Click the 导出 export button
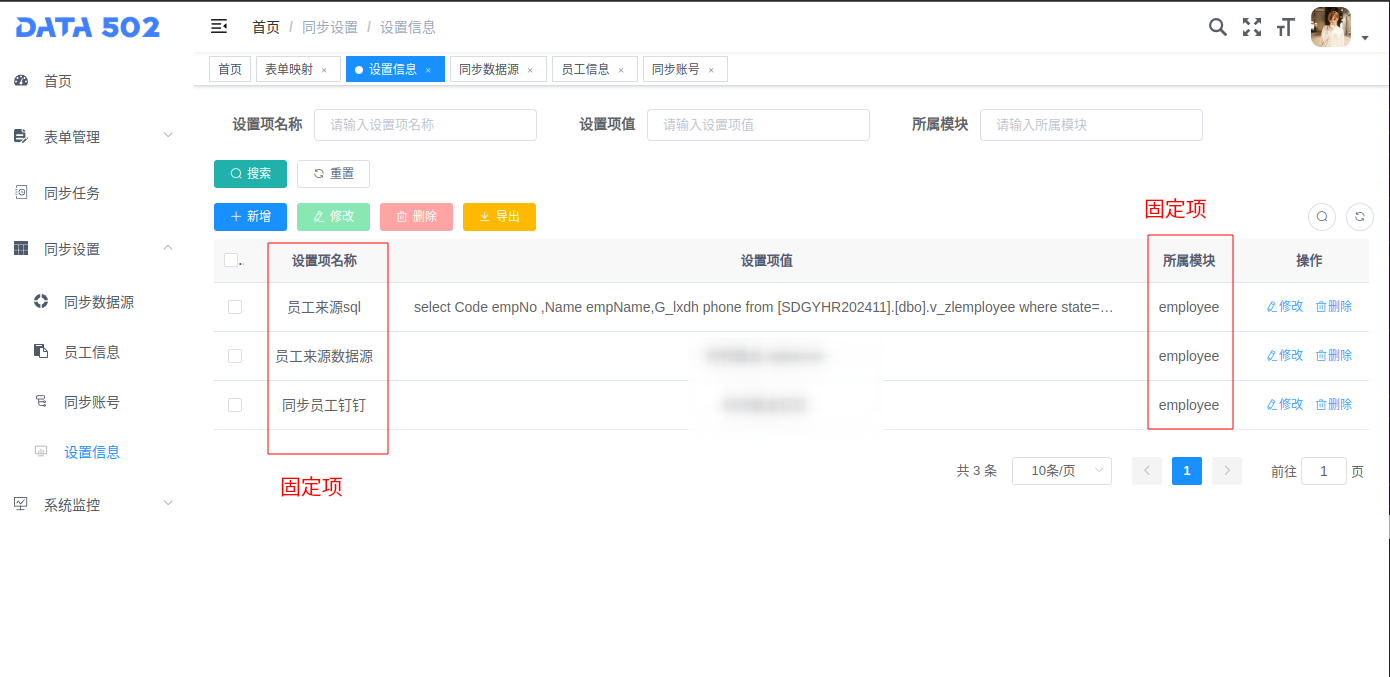 [x=499, y=216]
